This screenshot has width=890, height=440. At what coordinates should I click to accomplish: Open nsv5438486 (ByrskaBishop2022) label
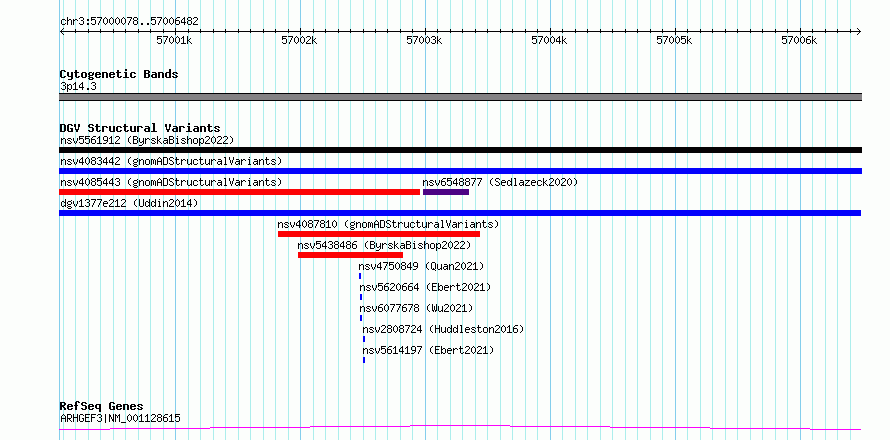(x=384, y=245)
